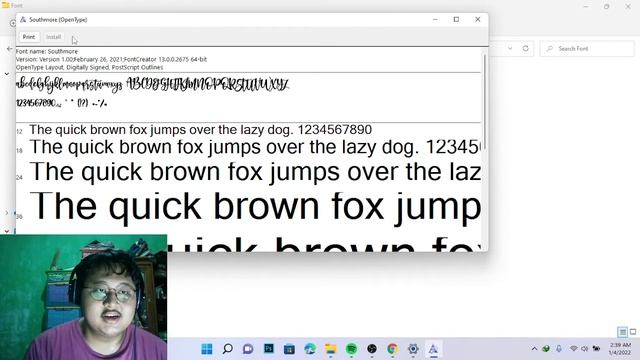Viewport: 640px width, 360px height.
Task: Click the battery tray icon
Action: pos(596,349)
